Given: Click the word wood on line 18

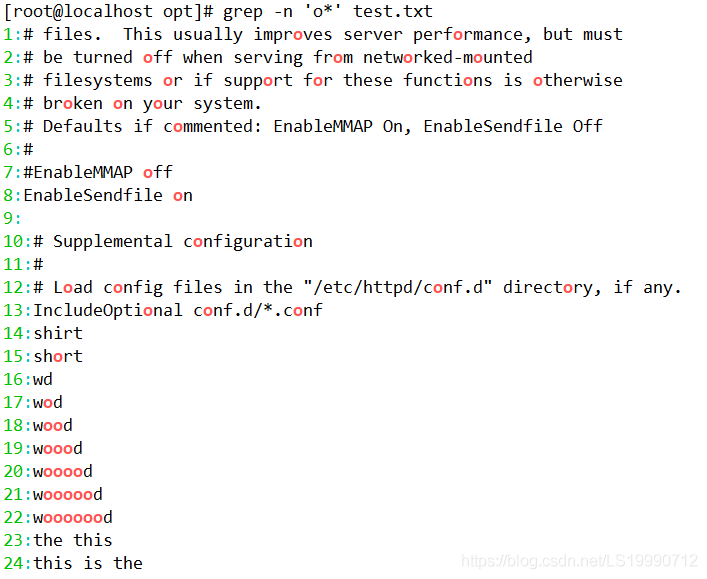Looking at the screenshot, I should click(x=53, y=425).
